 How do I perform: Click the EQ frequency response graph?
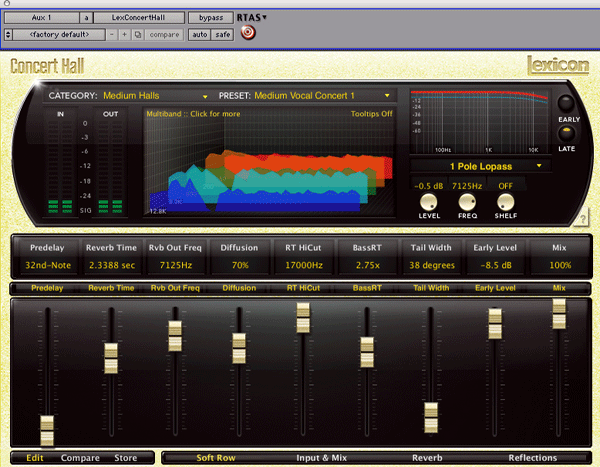(x=480, y=122)
